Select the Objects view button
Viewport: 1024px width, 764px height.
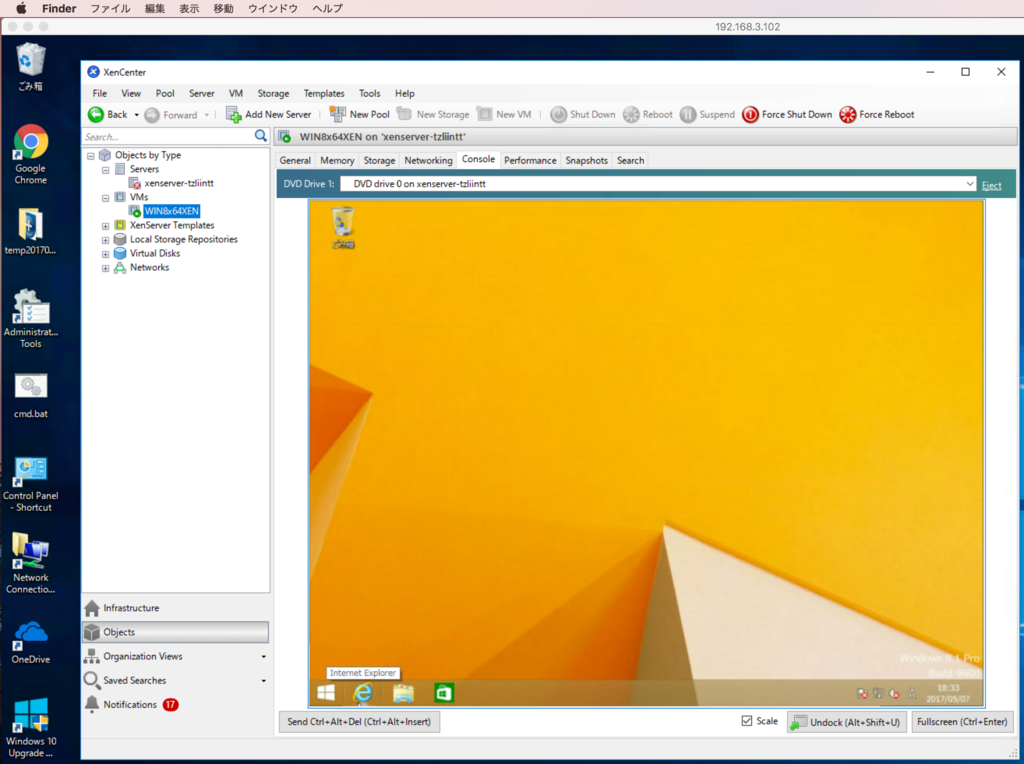[x=175, y=632]
